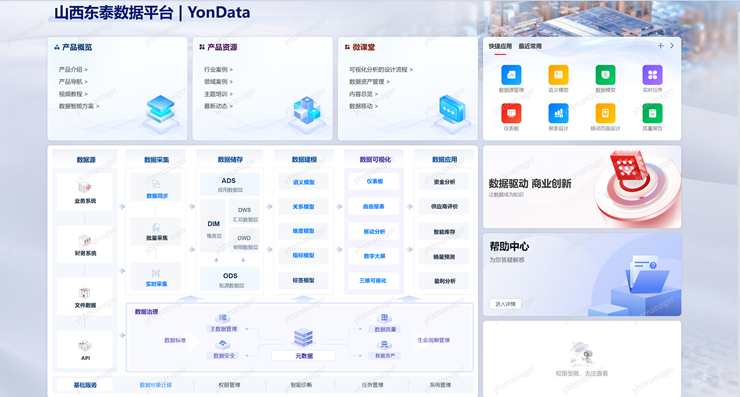Open the 报表设计 quick app icon

point(558,113)
